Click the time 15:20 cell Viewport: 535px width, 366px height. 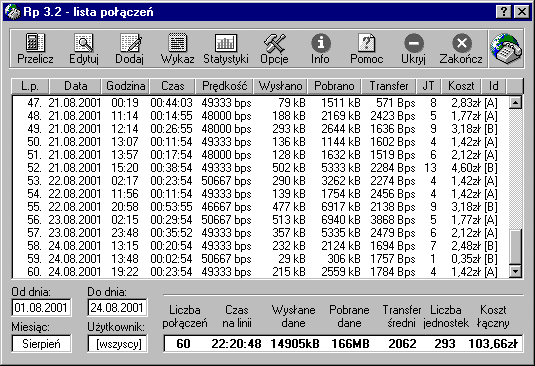pos(125,167)
